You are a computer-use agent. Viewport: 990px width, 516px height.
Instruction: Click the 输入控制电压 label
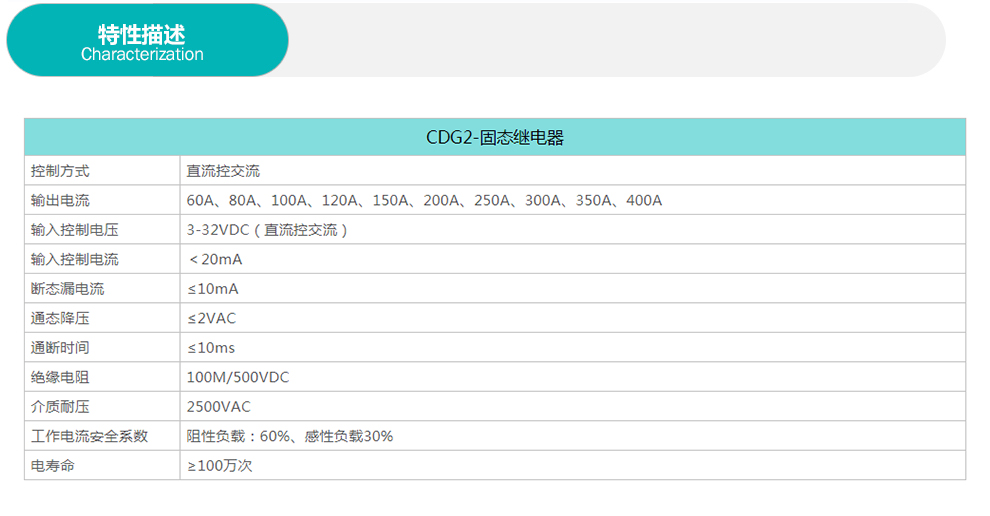pyautogui.click(x=75, y=230)
